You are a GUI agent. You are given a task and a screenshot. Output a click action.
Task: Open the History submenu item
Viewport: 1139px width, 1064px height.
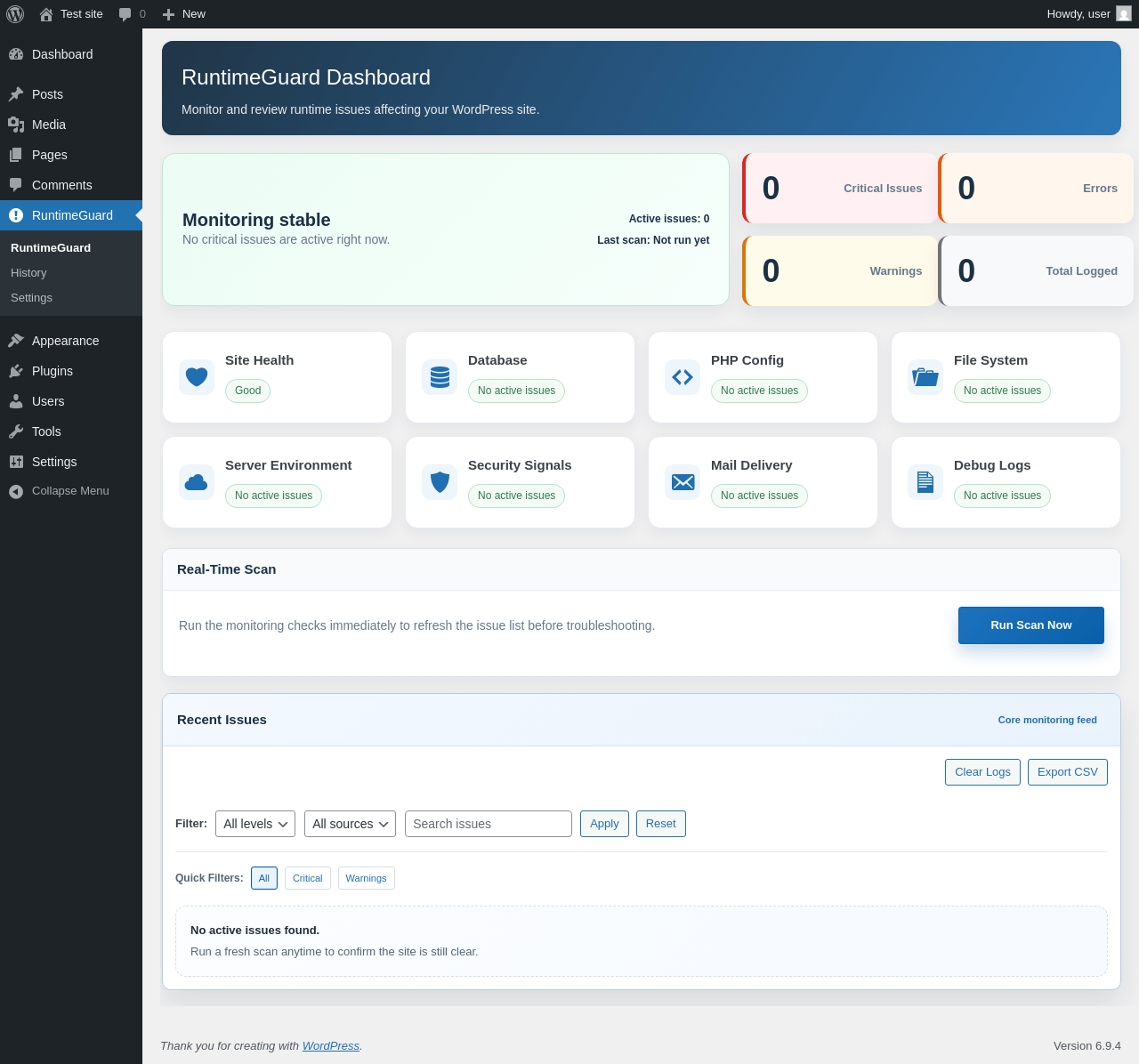(28, 273)
